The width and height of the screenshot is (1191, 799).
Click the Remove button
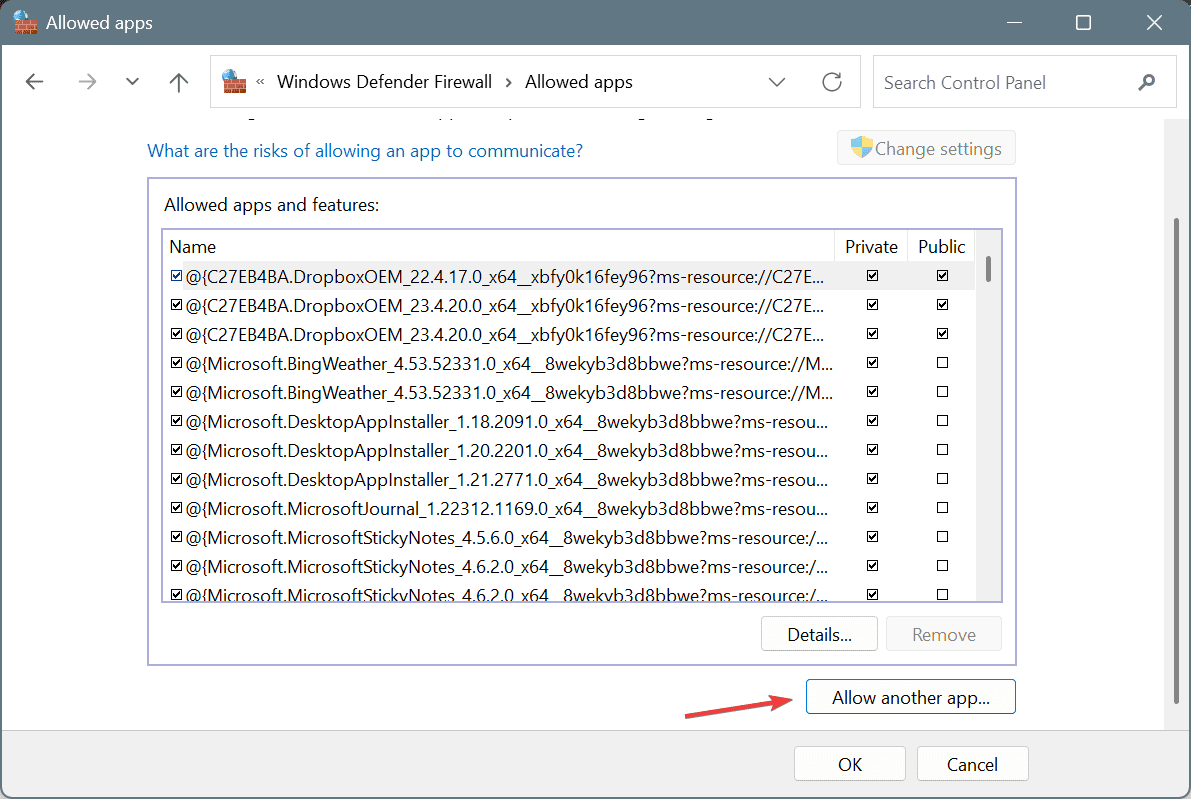[x=944, y=634]
